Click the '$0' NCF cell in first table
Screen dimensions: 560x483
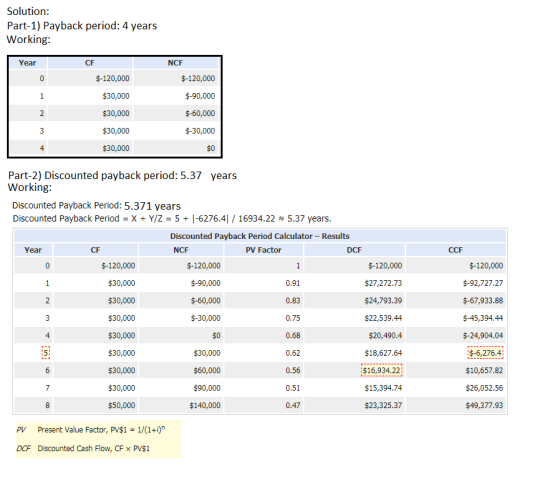coord(211,148)
